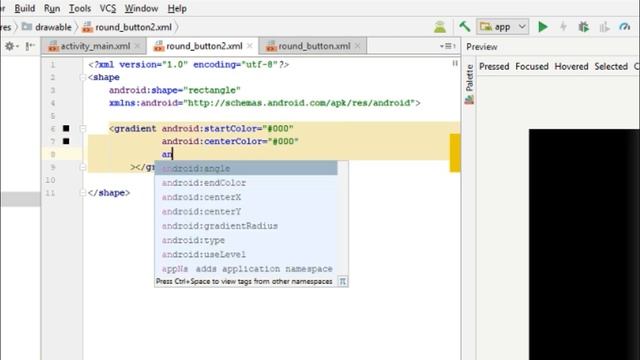The image size is (640, 360).
Task: Click the Profiler gauge icon
Action: point(625,27)
